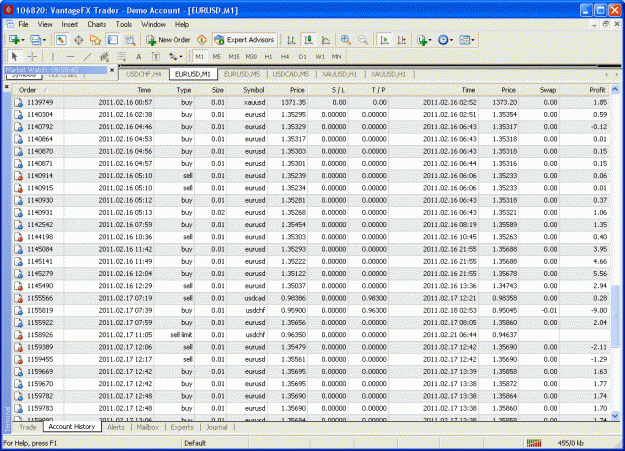Enable the W1 timeframe button
This screenshot has width=625, height=451.
click(320, 57)
